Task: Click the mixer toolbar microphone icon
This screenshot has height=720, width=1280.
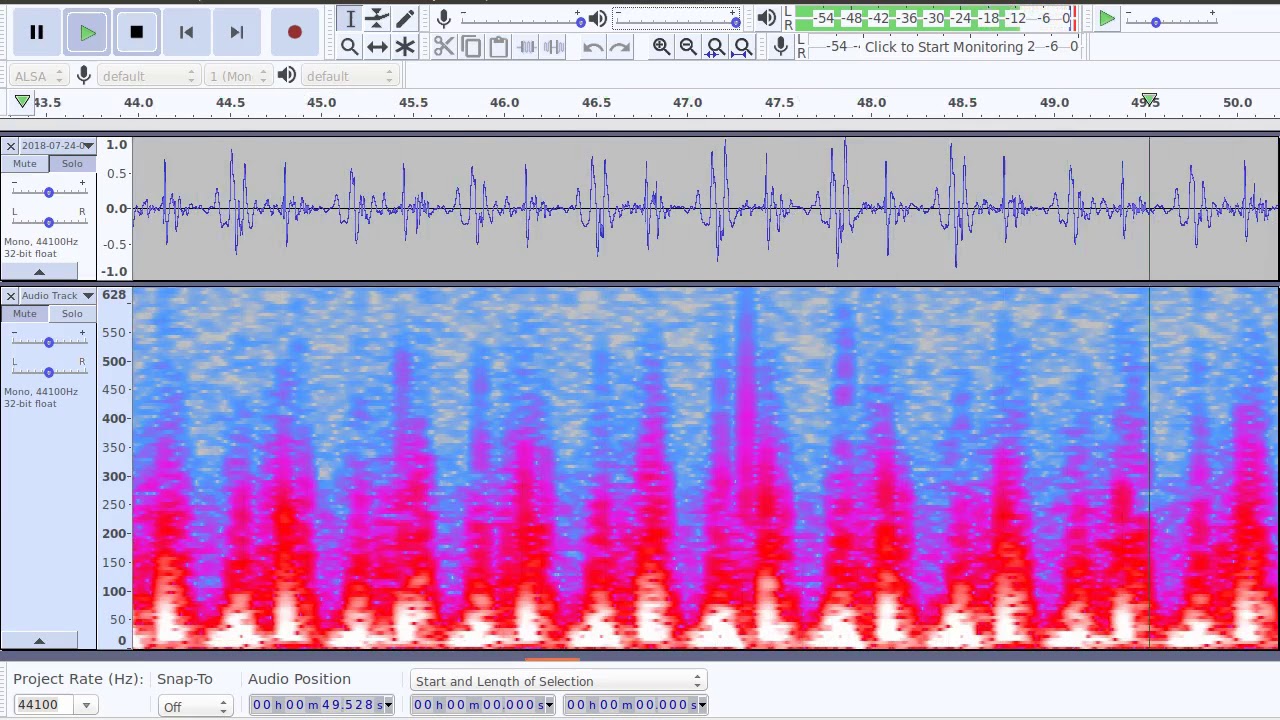Action: tap(444, 18)
